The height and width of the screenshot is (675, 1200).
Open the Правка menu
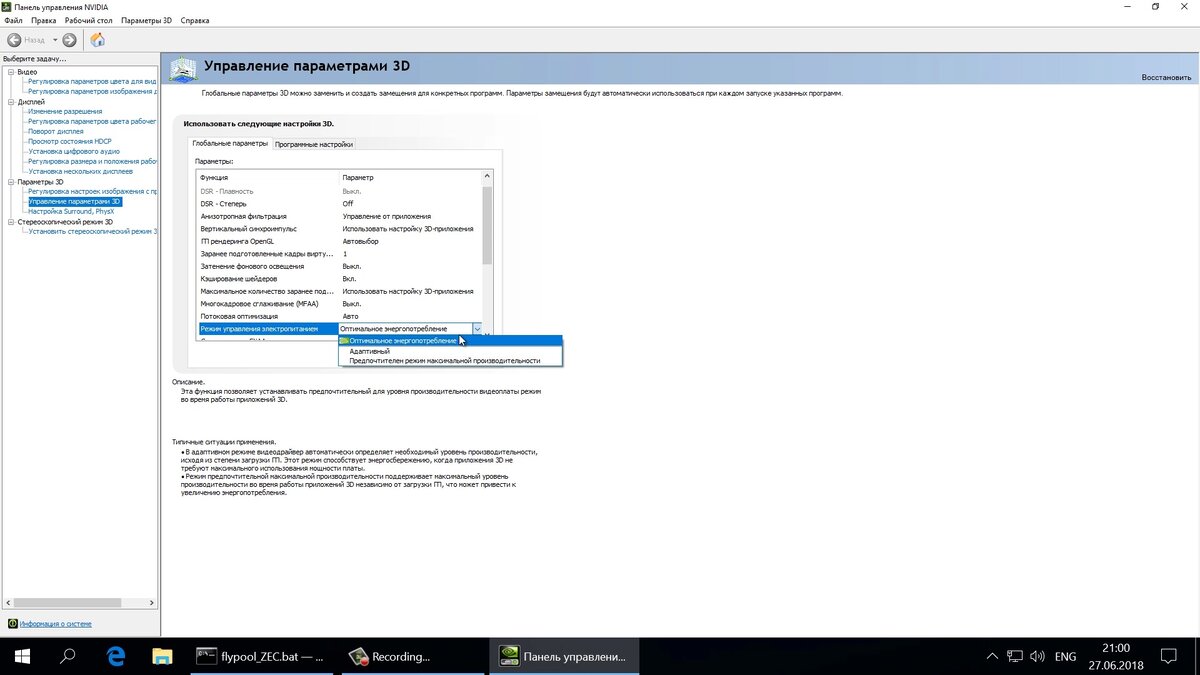pos(44,20)
